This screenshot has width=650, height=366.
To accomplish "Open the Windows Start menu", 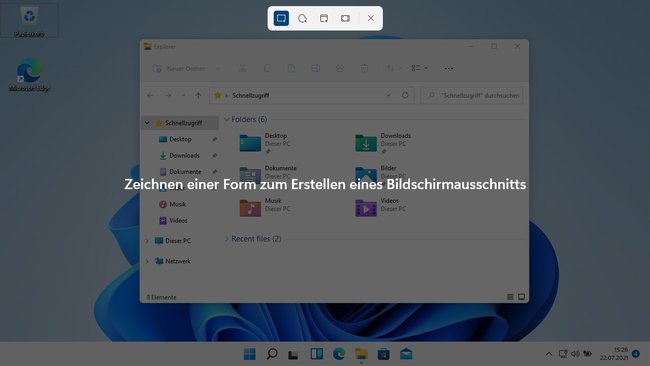I will pyautogui.click(x=250, y=354).
